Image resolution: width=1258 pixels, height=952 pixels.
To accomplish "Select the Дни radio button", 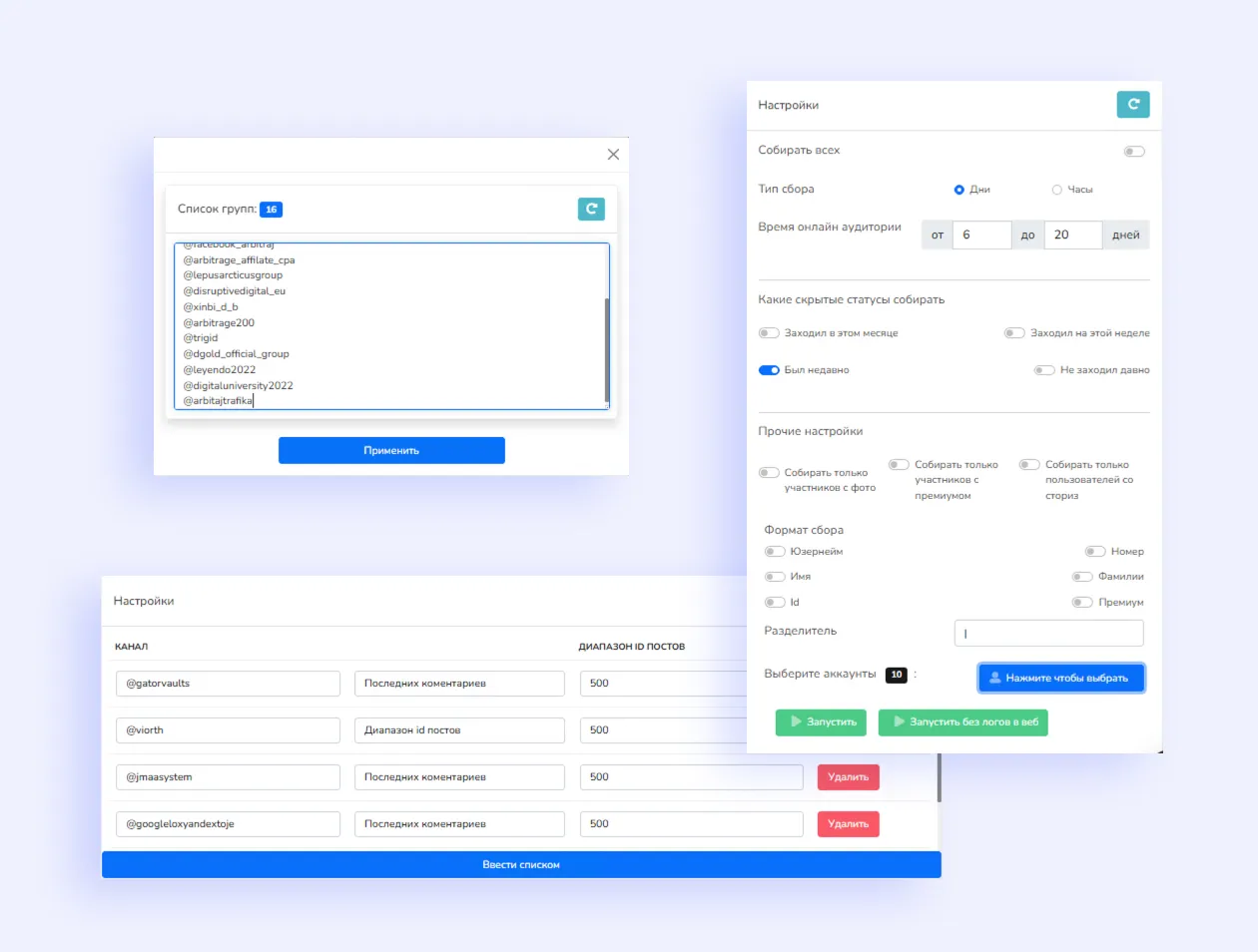I will [959, 190].
